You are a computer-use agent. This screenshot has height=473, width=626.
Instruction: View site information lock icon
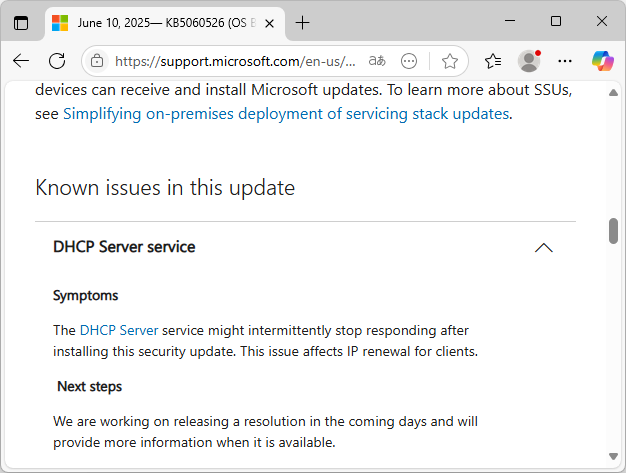pos(97,61)
